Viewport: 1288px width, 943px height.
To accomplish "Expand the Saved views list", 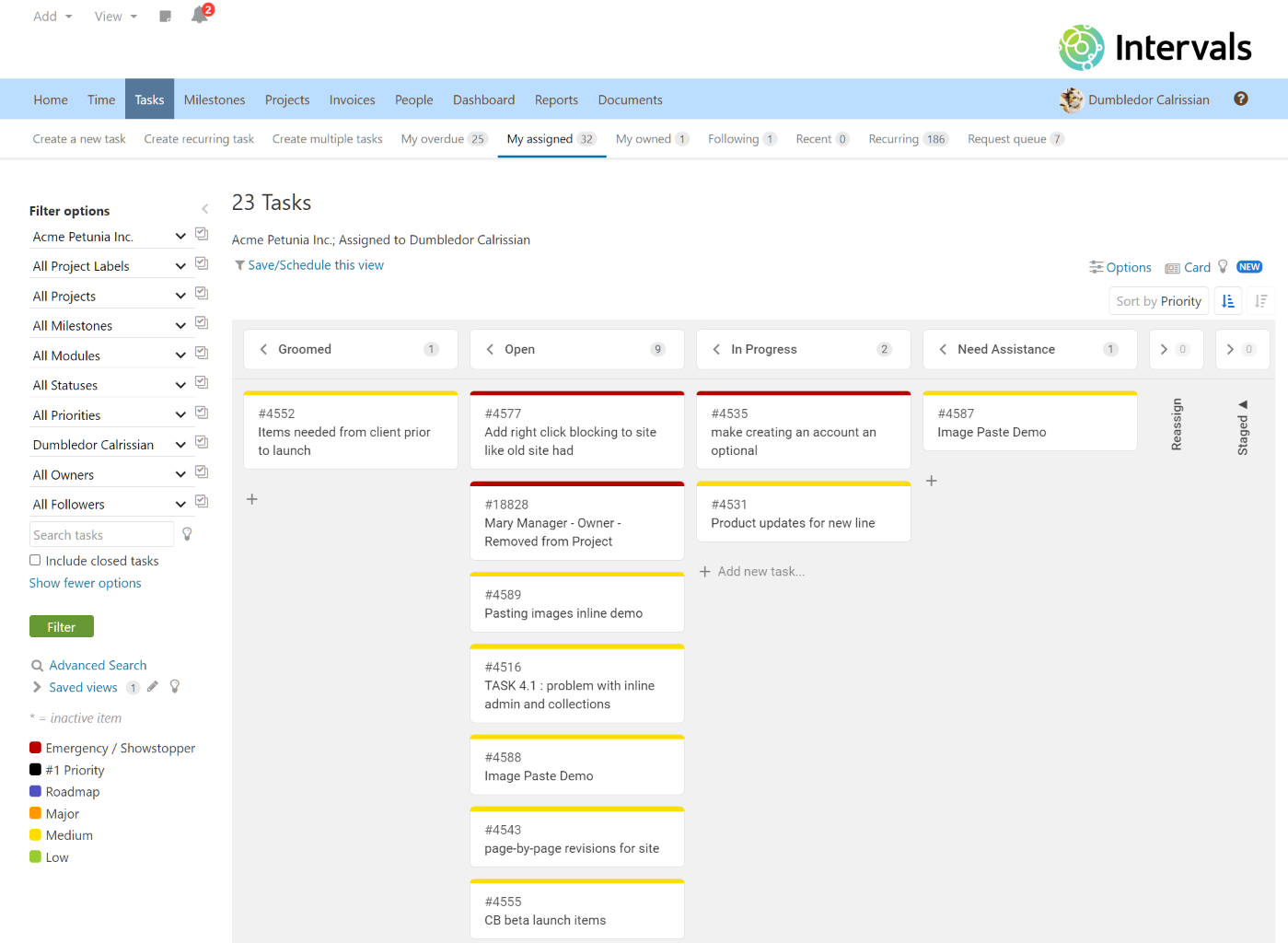I will 37,687.
